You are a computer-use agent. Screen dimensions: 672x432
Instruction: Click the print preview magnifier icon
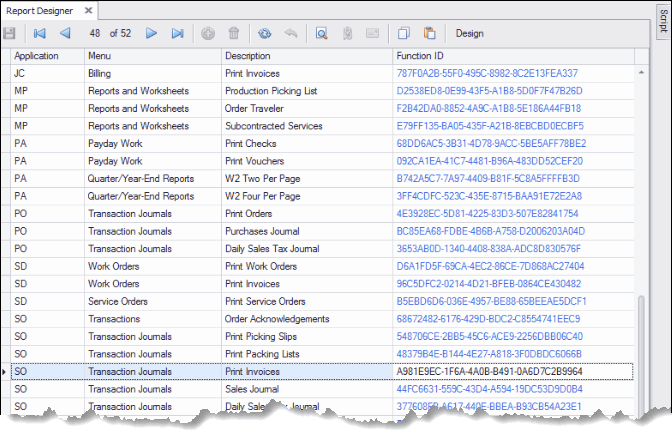pos(322,33)
